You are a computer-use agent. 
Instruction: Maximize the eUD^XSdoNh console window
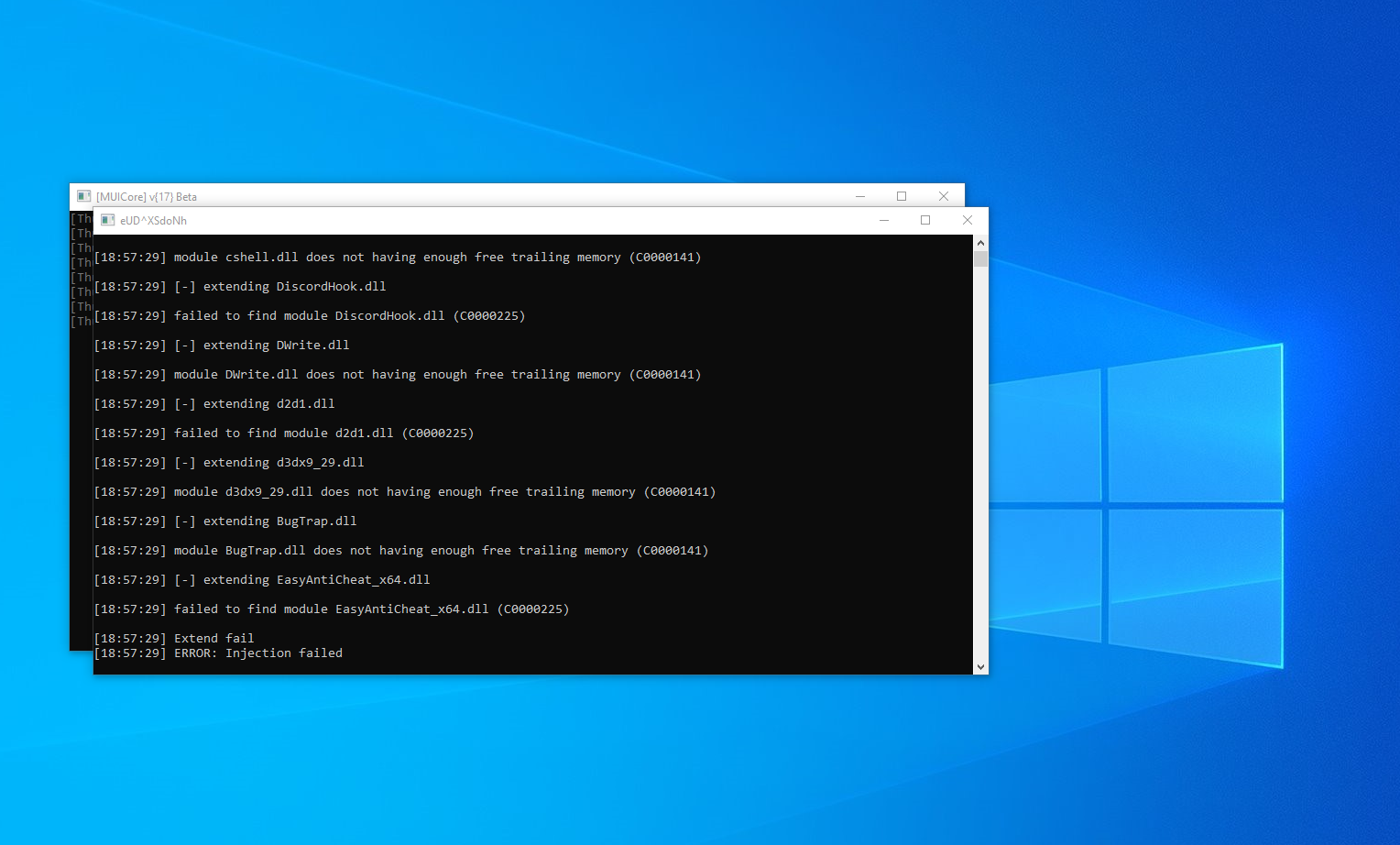pyautogui.click(x=925, y=220)
